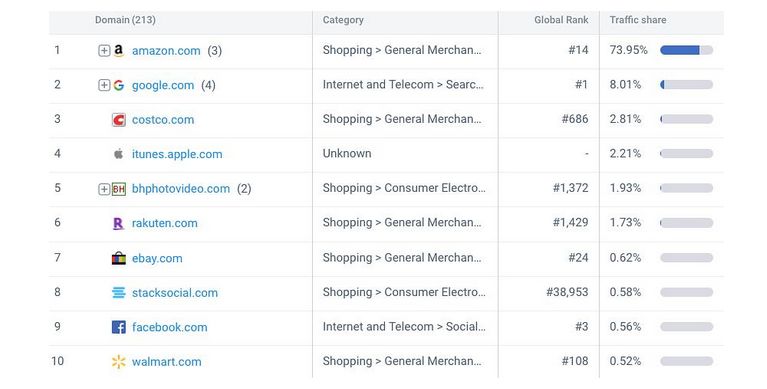Open the itunes.apple.com domain link
Screen dimensions: 767x389
pos(177,154)
